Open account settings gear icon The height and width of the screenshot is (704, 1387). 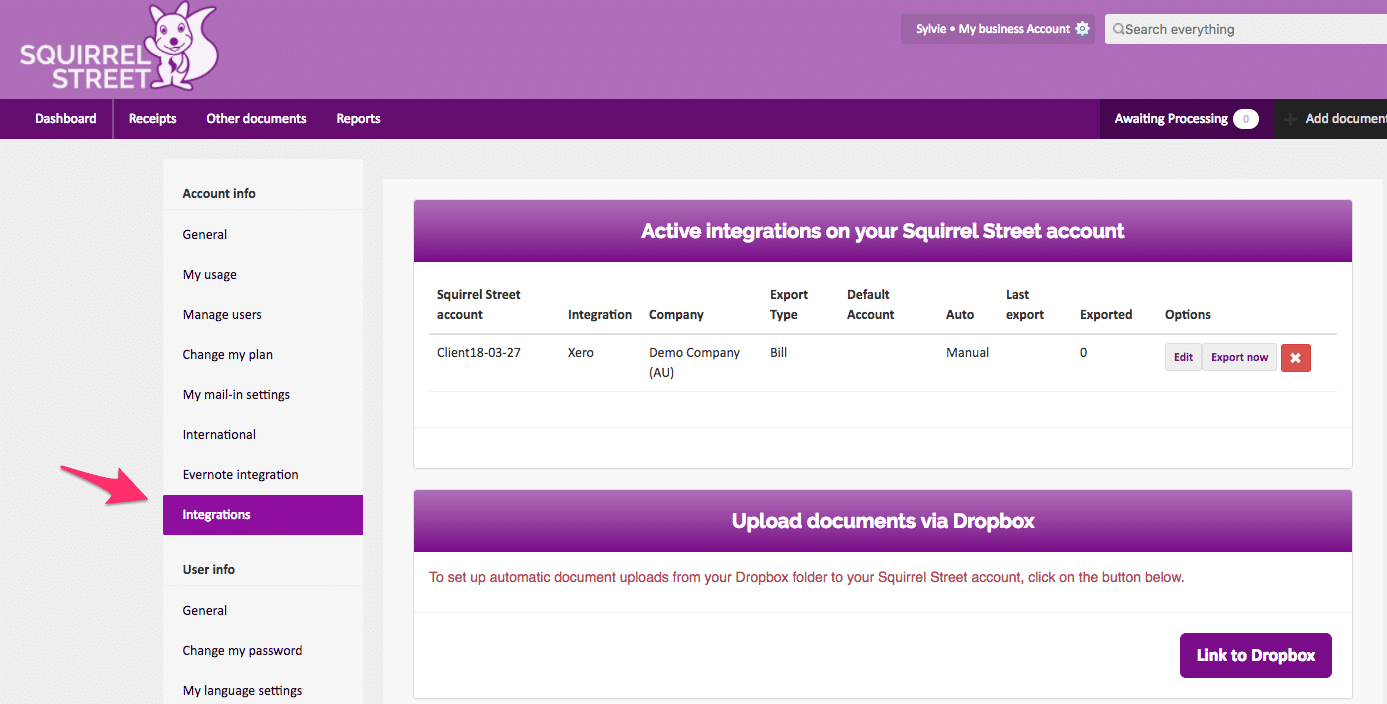click(x=1082, y=29)
